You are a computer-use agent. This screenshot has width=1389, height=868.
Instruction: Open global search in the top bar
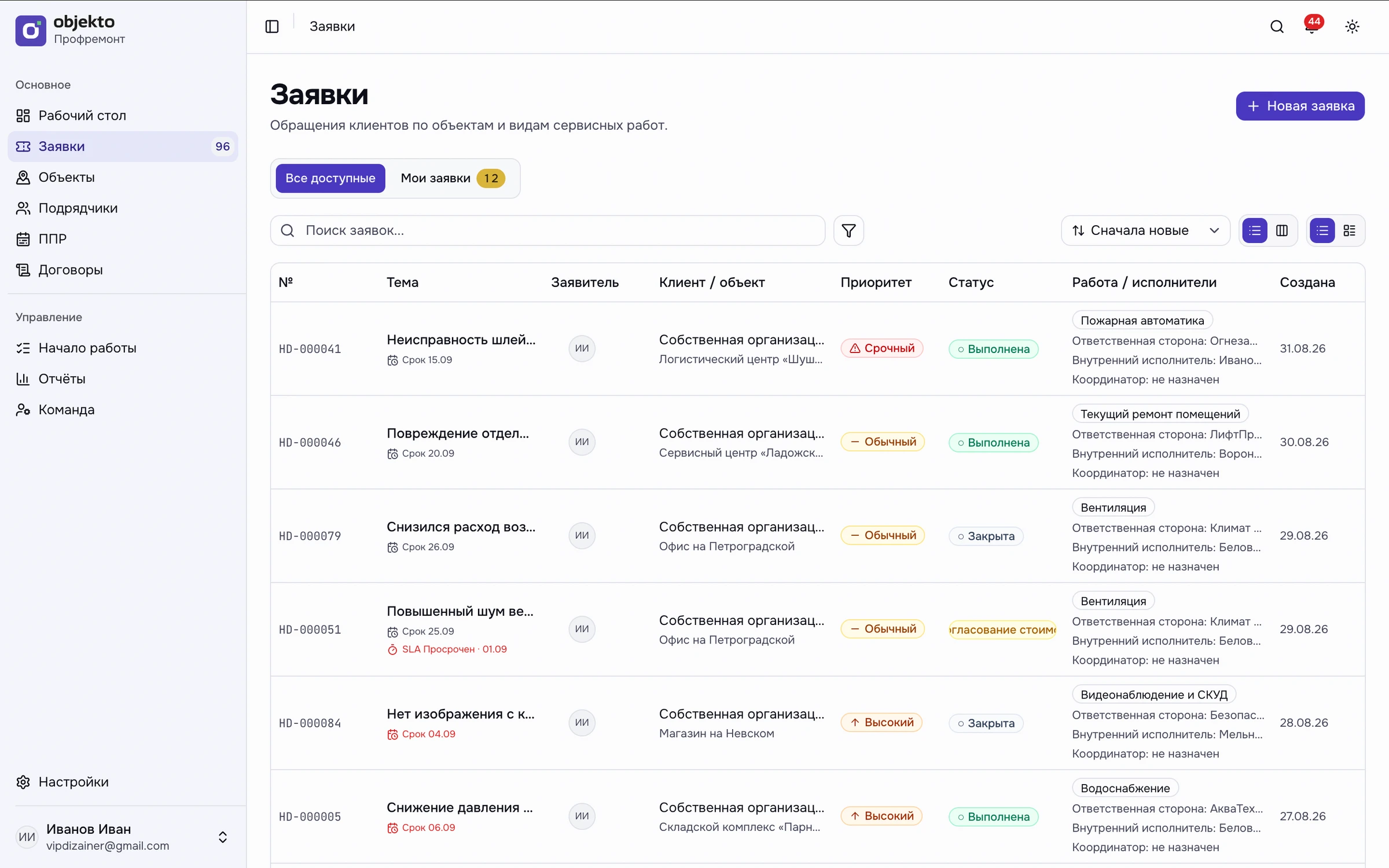click(1277, 27)
